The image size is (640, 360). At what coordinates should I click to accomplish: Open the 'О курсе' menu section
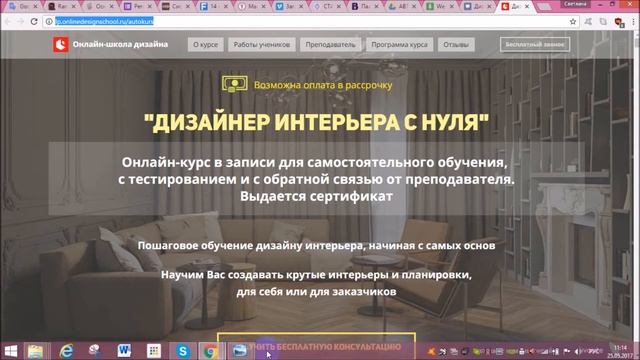[x=206, y=44]
